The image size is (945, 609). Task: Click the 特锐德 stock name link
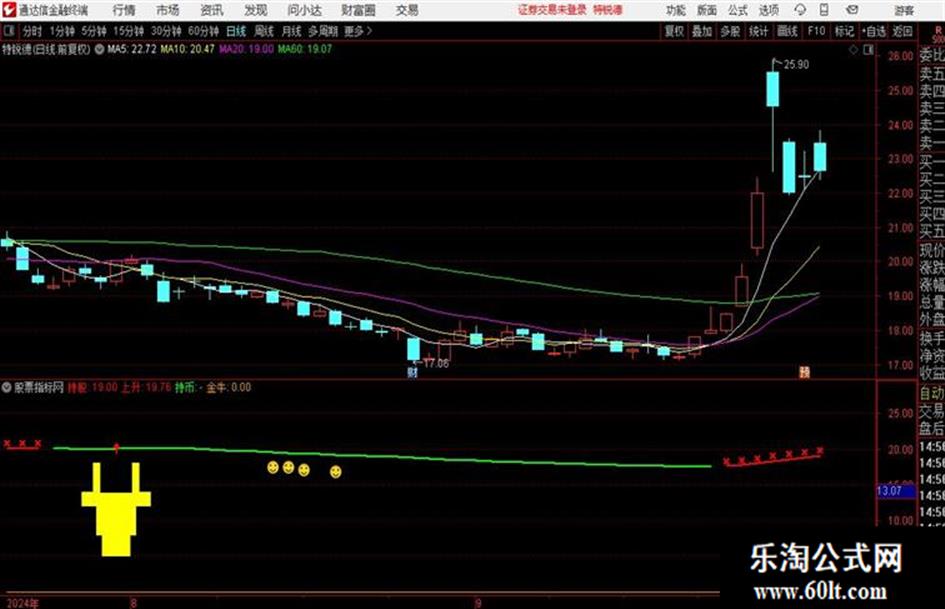click(608, 10)
